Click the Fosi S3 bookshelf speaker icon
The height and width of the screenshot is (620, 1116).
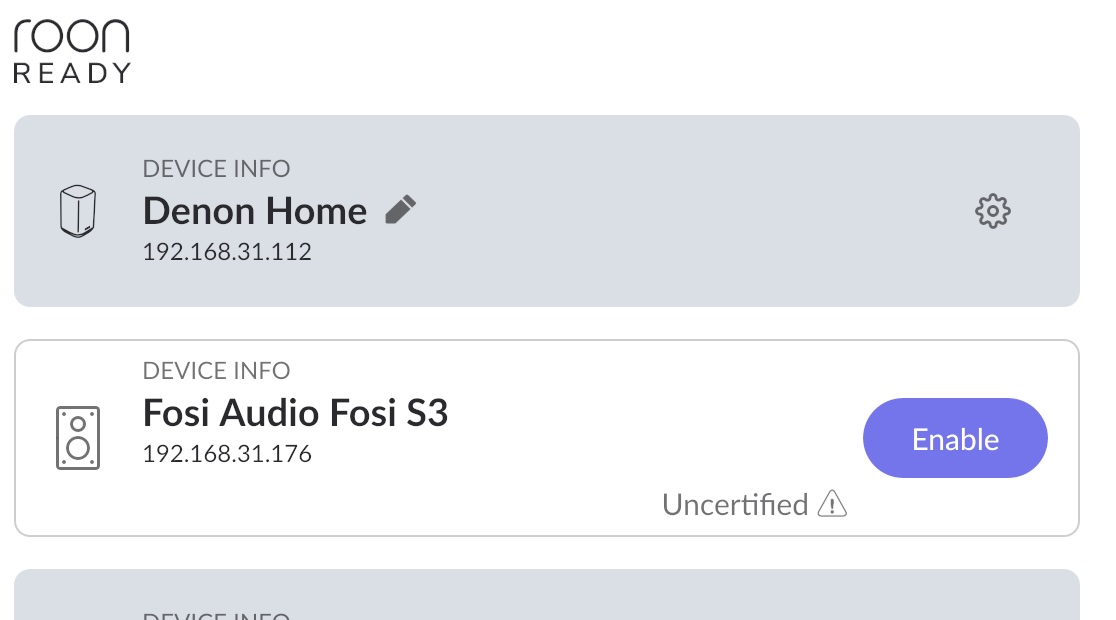(x=77, y=438)
